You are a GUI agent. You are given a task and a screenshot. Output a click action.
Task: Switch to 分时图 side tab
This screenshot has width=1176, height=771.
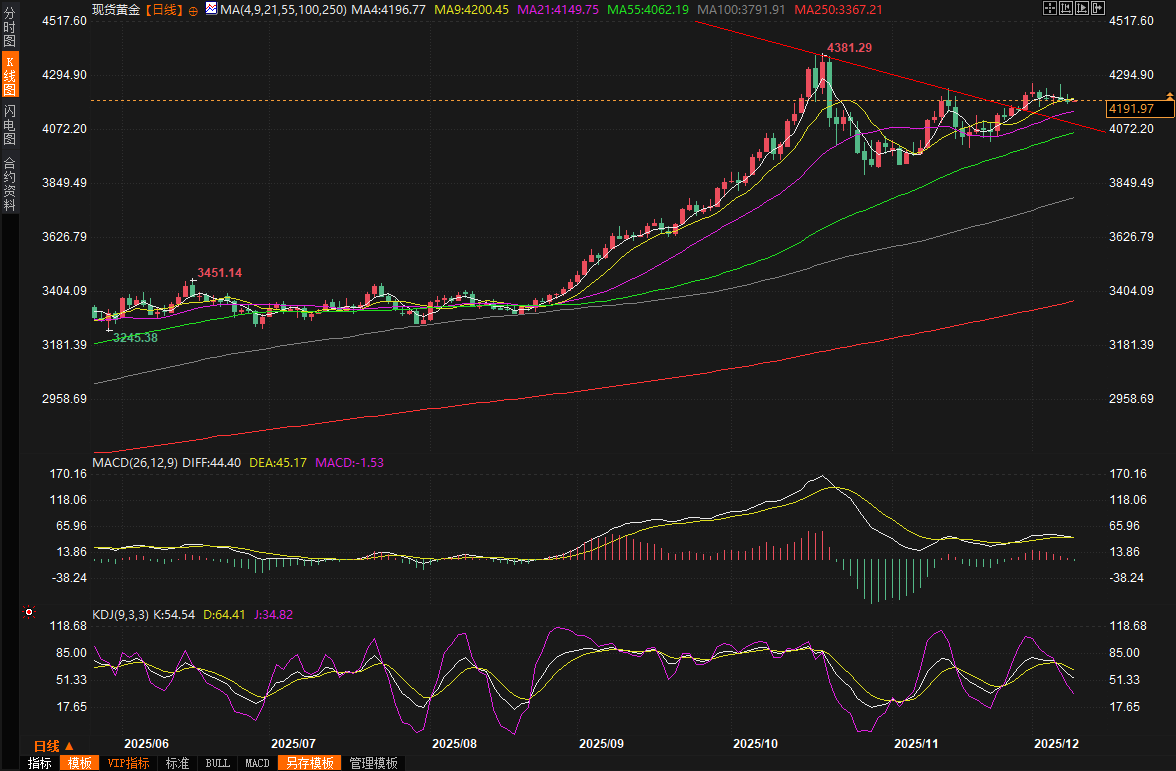(x=9, y=27)
